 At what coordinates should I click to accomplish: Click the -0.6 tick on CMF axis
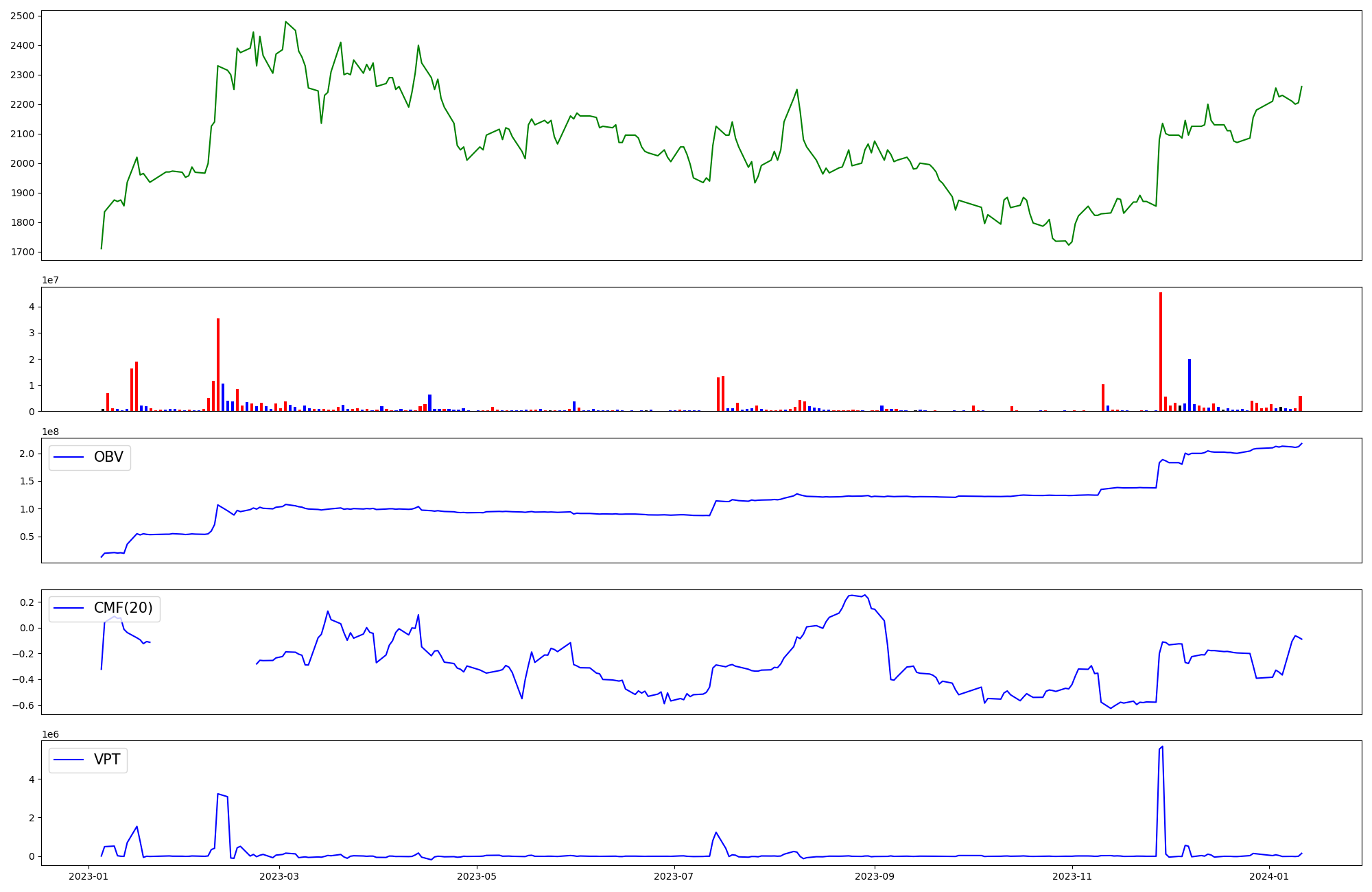[x=23, y=705]
